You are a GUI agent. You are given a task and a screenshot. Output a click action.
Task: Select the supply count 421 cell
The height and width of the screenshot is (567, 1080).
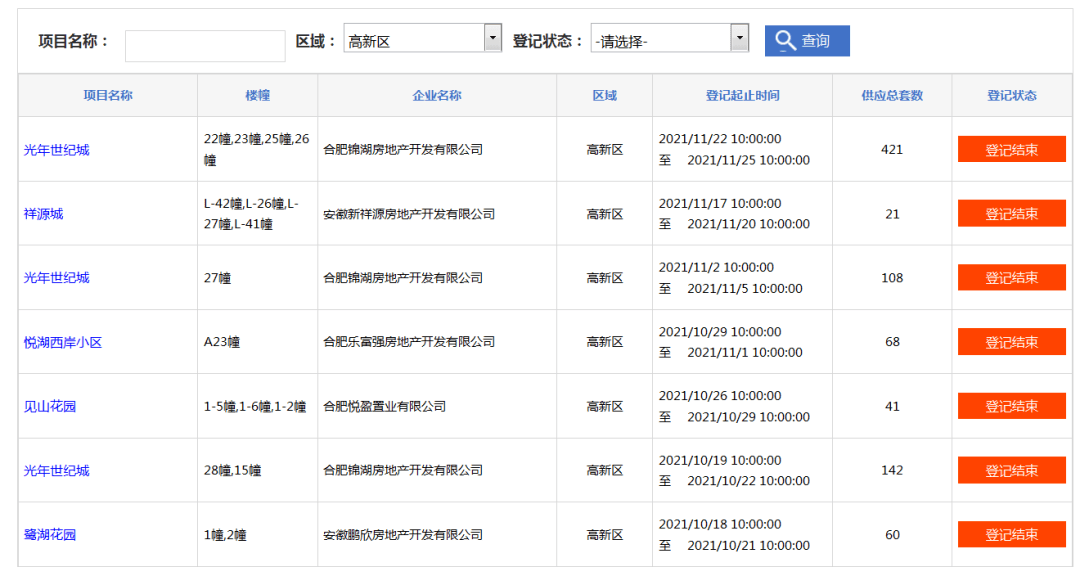892,150
